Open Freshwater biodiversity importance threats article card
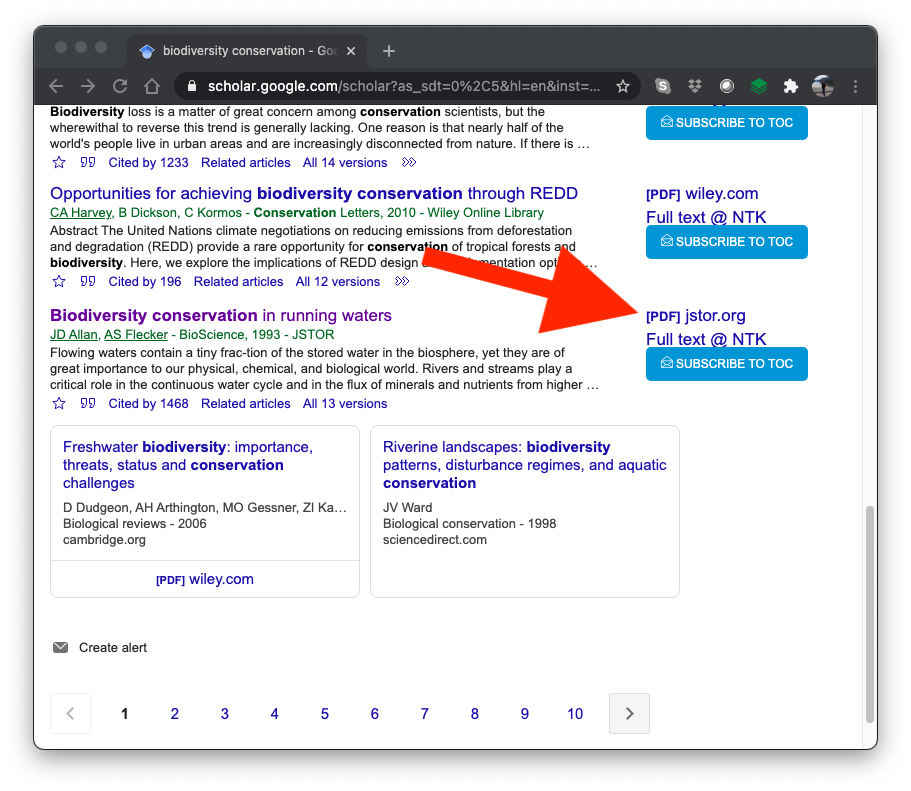 pos(188,464)
